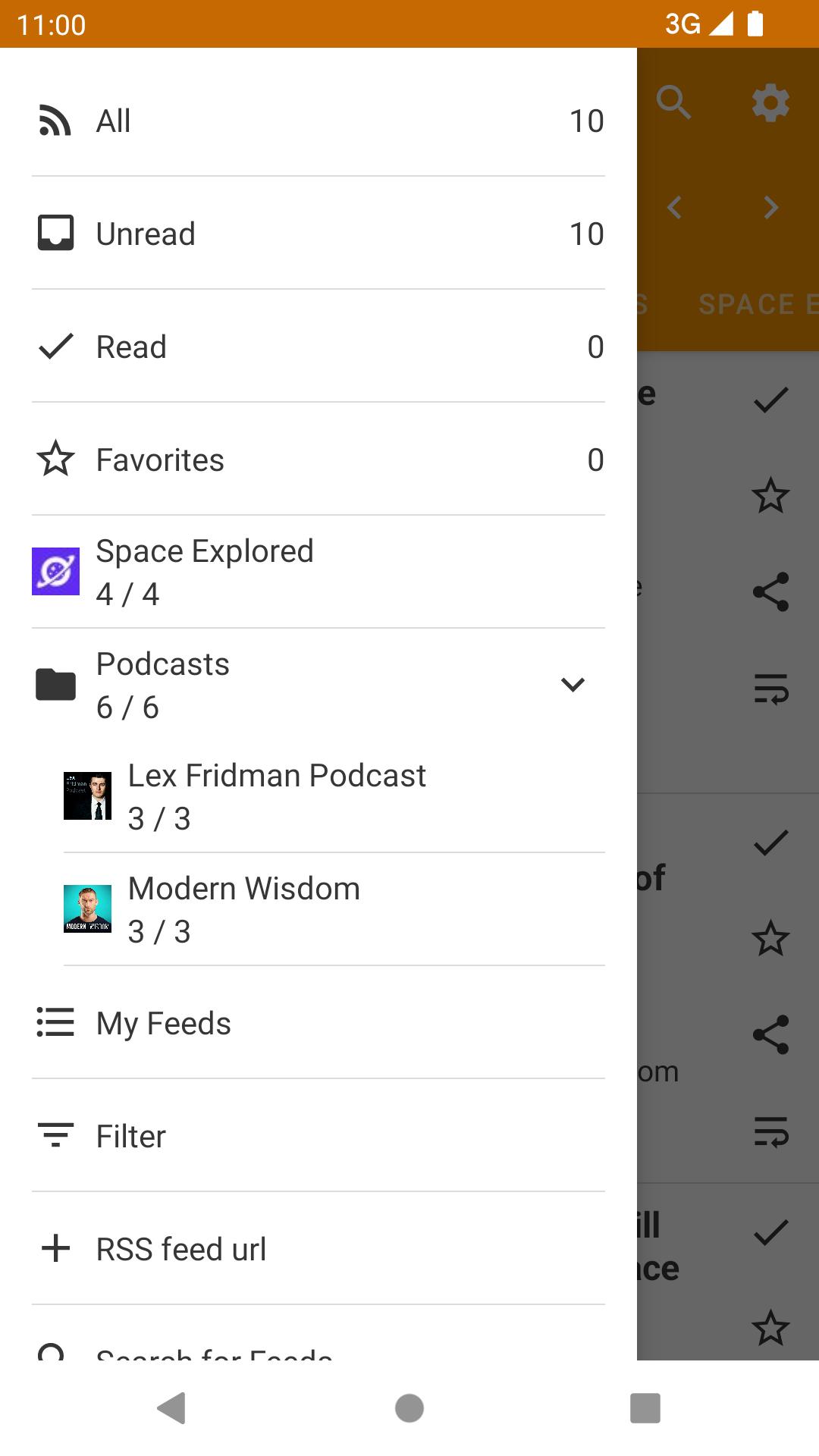Open Lex Fridman Podcast feed

pyautogui.click(x=334, y=796)
